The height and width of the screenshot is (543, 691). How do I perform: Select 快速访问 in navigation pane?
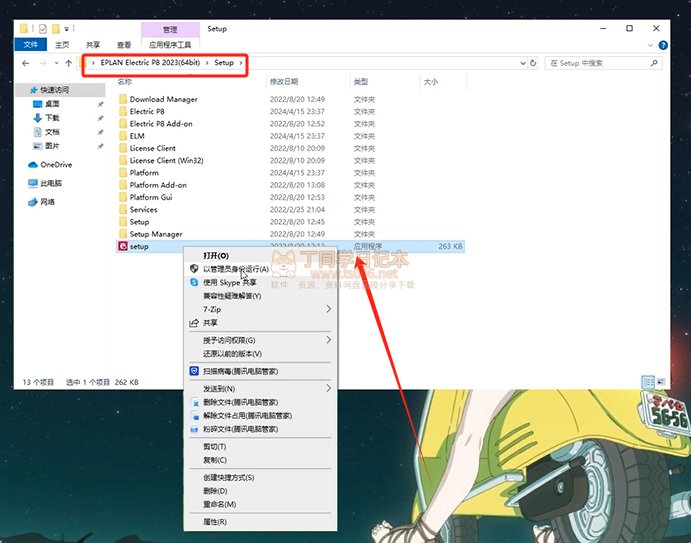point(60,90)
